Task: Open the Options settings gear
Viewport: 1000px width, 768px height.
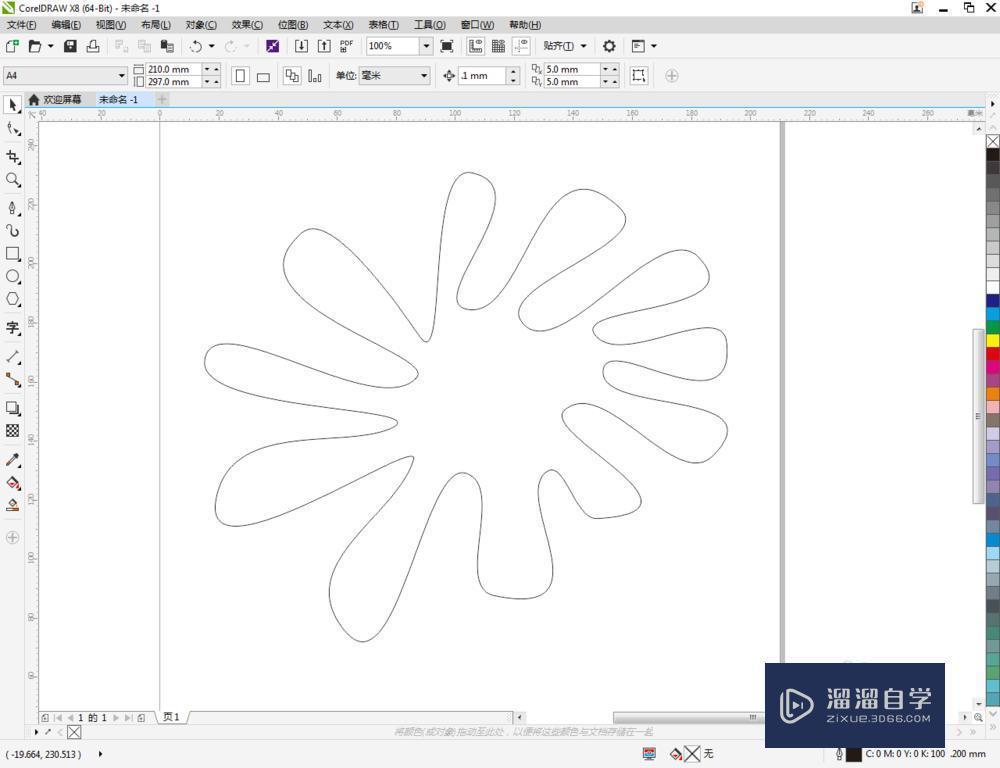Action: click(608, 46)
